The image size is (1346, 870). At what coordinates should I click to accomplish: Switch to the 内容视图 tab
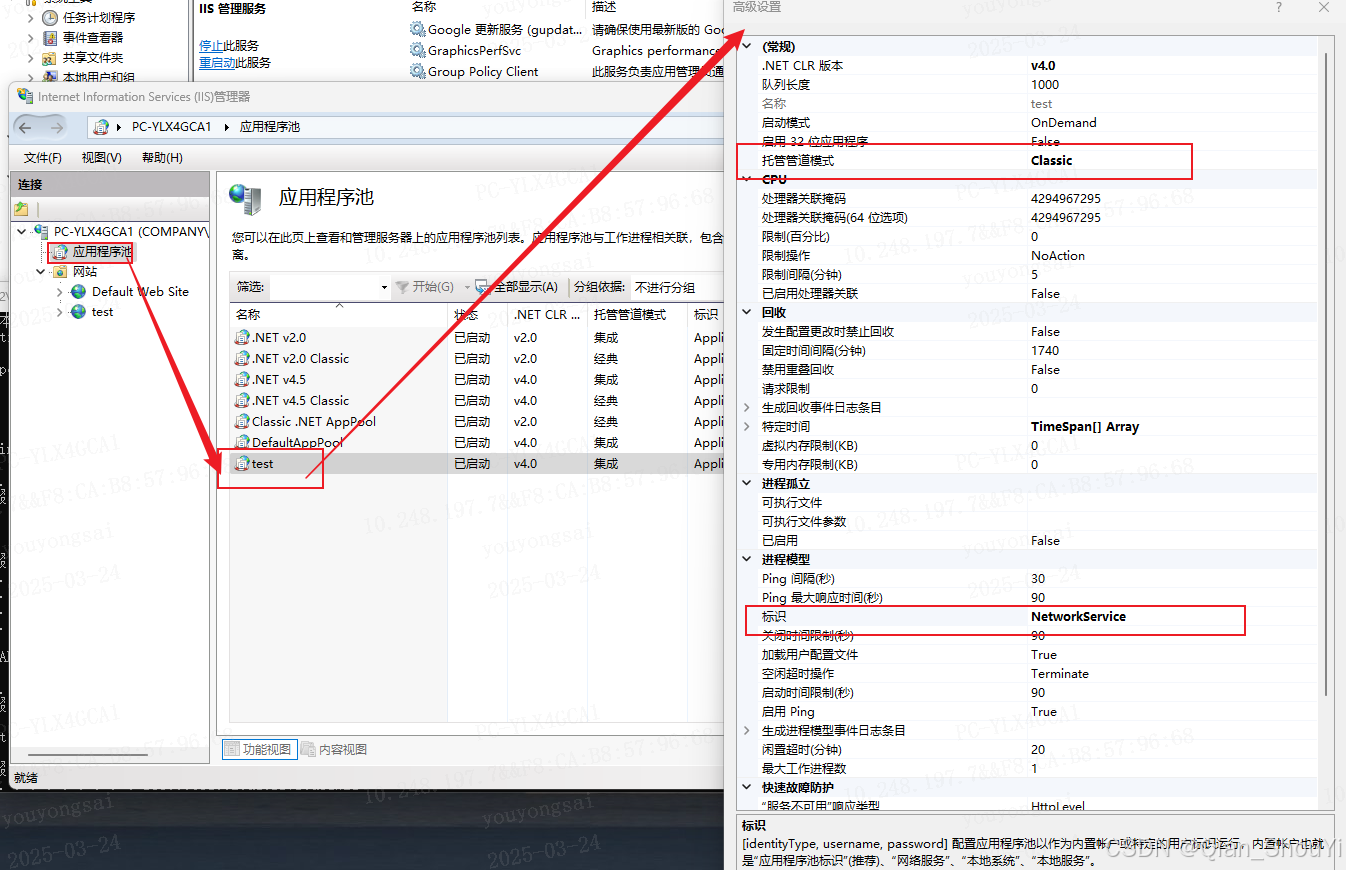tap(332, 747)
